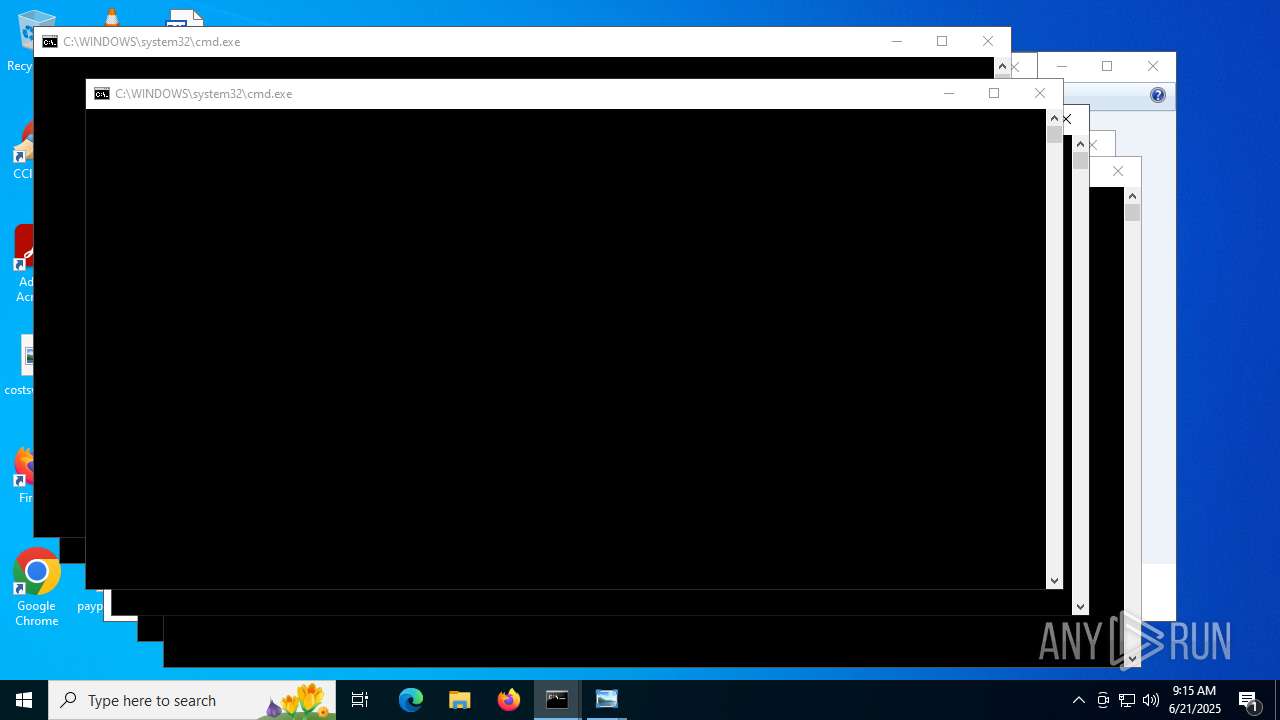Show hidden system tray icons
Viewport: 1280px width, 720px height.
pyautogui.click(x=1079, y=700)
